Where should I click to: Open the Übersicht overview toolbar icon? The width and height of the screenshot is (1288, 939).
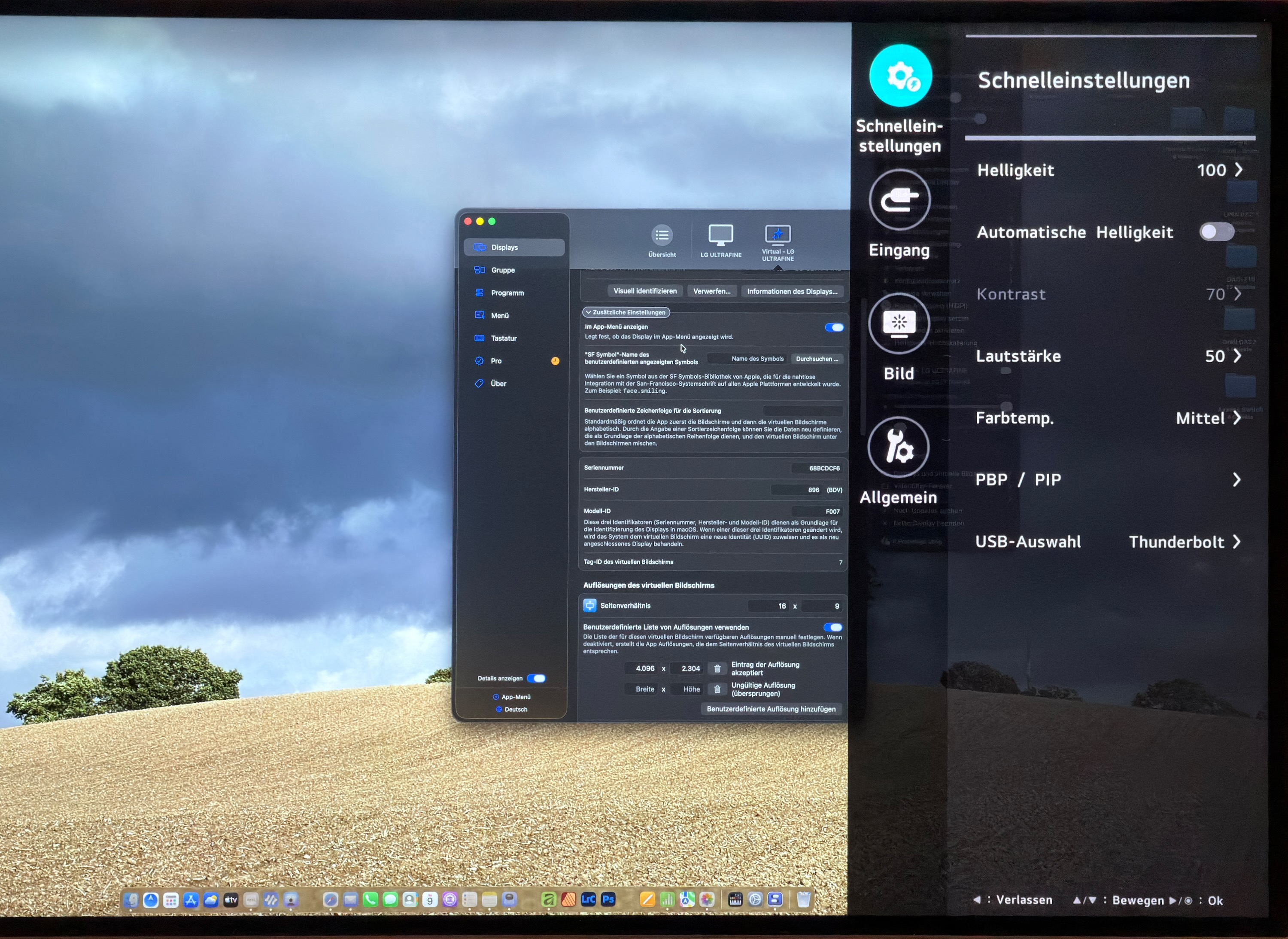click(662, 235)
